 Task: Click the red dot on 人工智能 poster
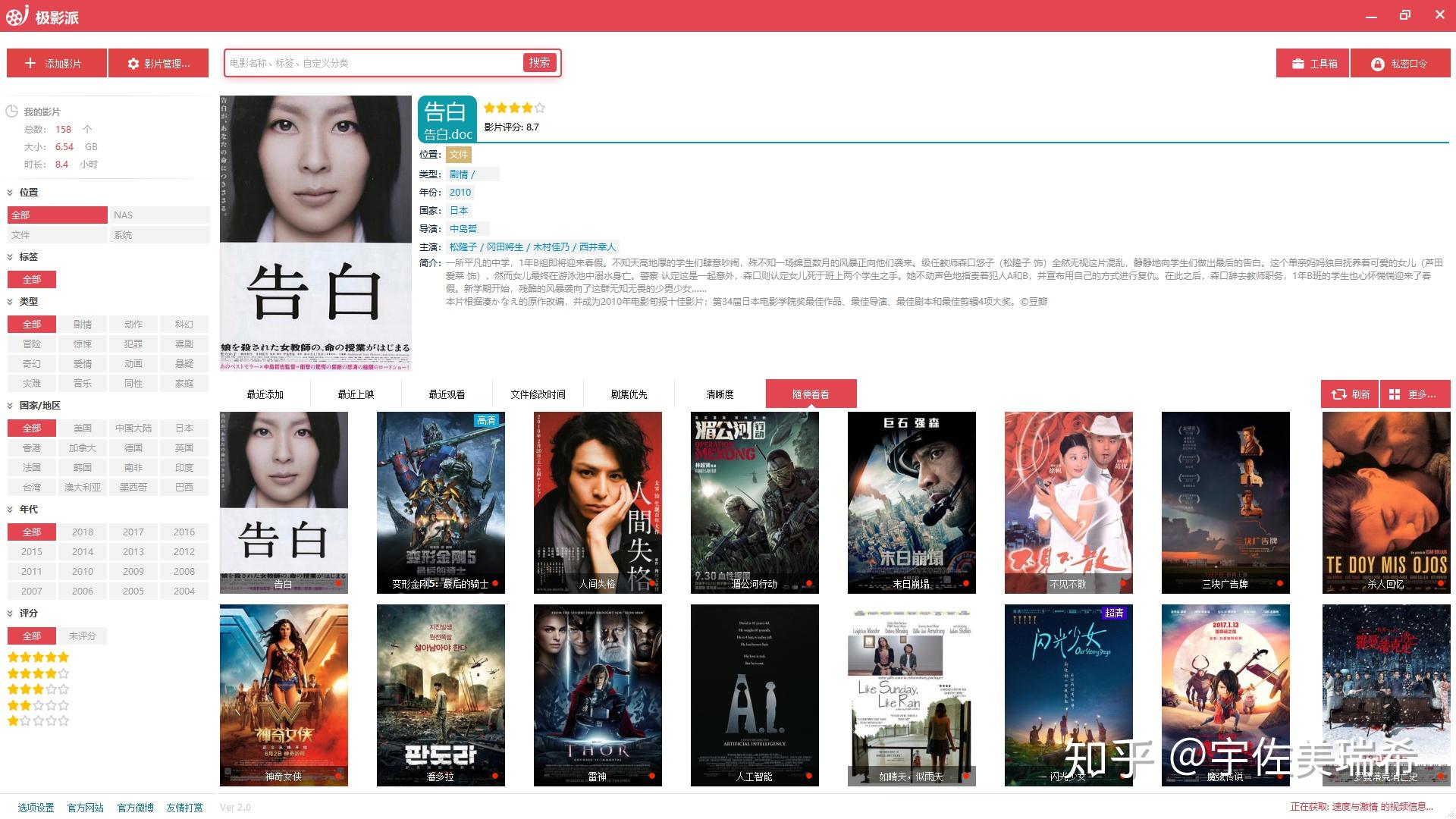809,776
